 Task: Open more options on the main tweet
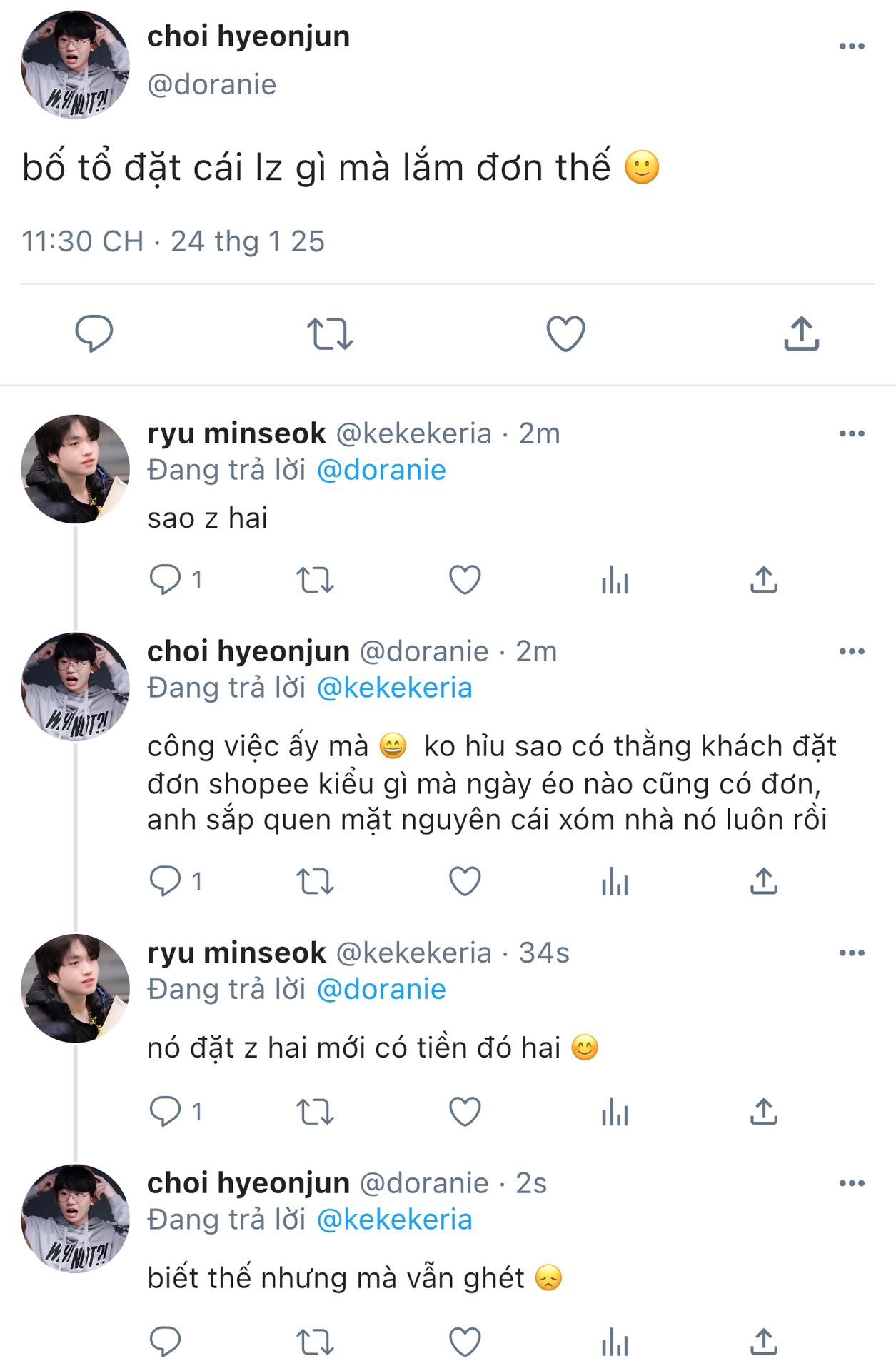852,46
